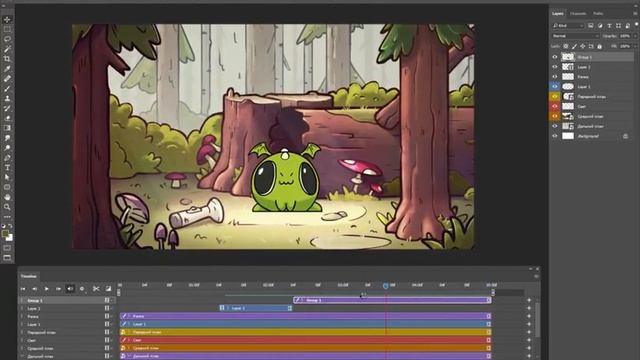Open the Layers panel options menu
This screenshot has height=360, width=640.
pos(636,13)
